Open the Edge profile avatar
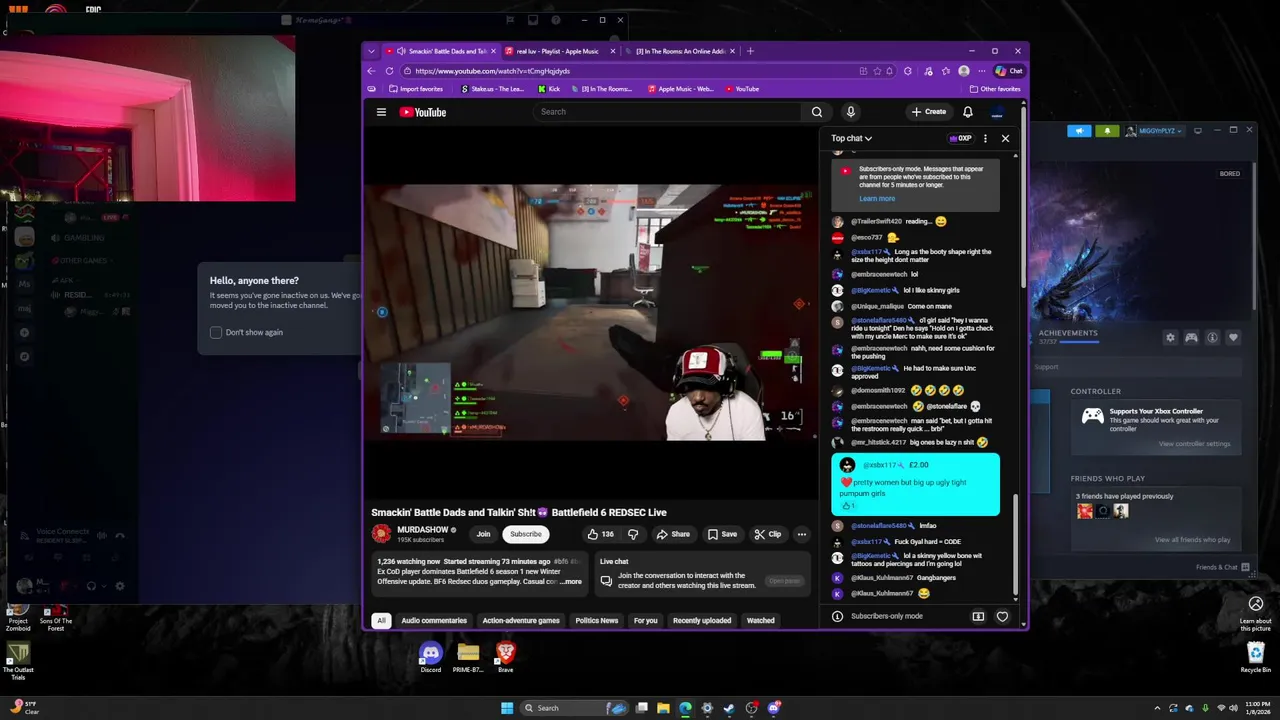This screenshot has height=720, width=1280. coord(963,71)
